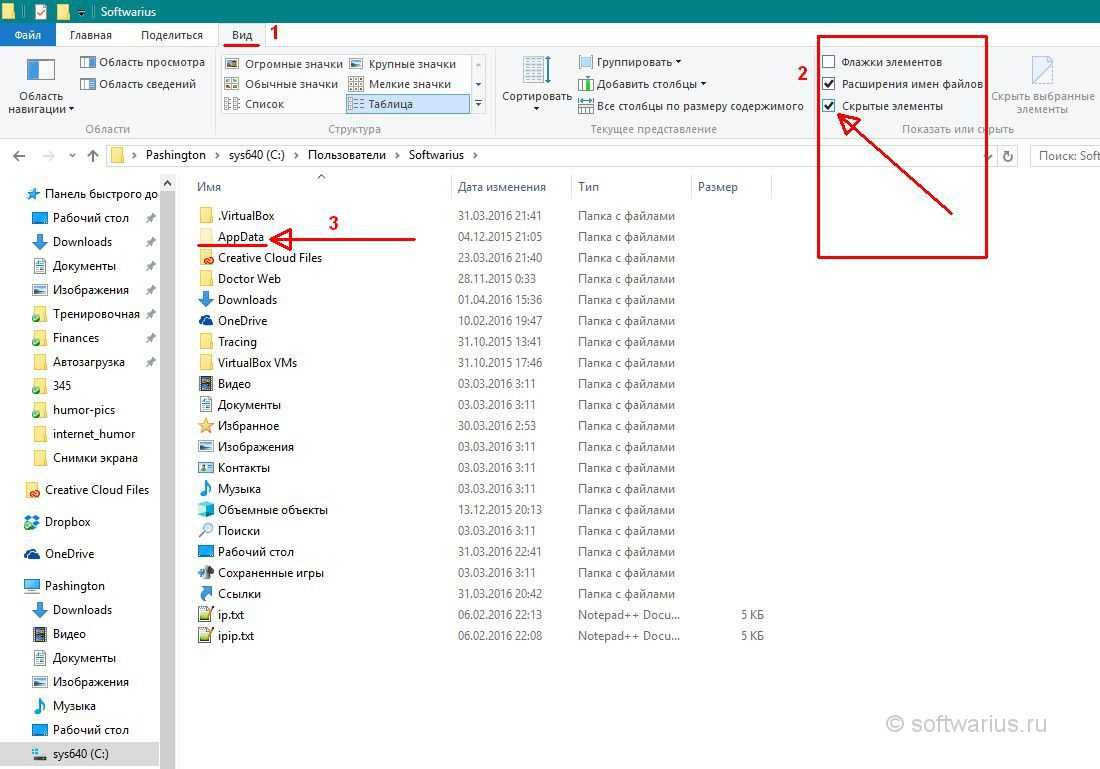The image size is (1100, 769).
Task: Click Область просмотра preview pane button
Action: pyautogui.click(x=142, y=62)
